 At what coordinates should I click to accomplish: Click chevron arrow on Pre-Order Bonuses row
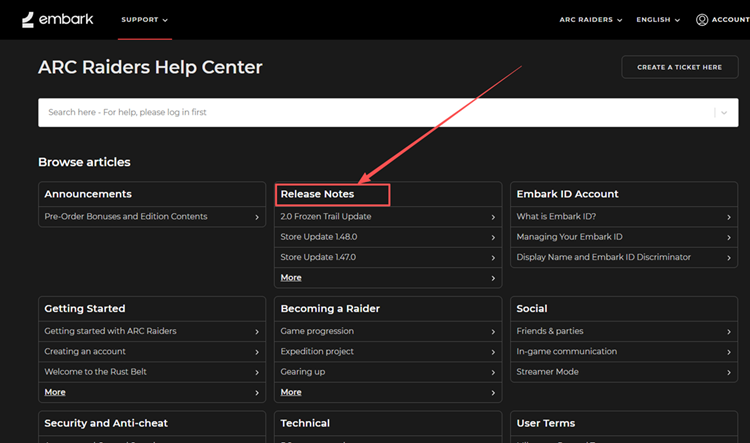pyautogui.click(x=257, y=217)
